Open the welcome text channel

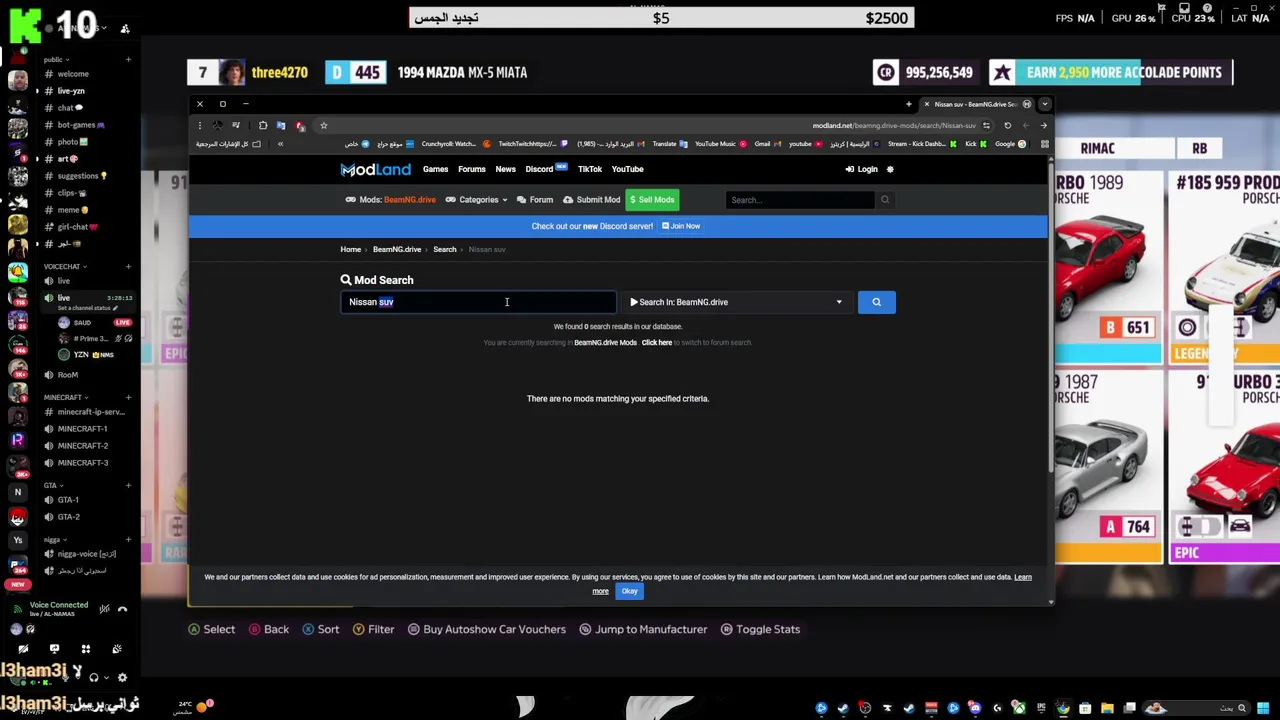point(73,74)
